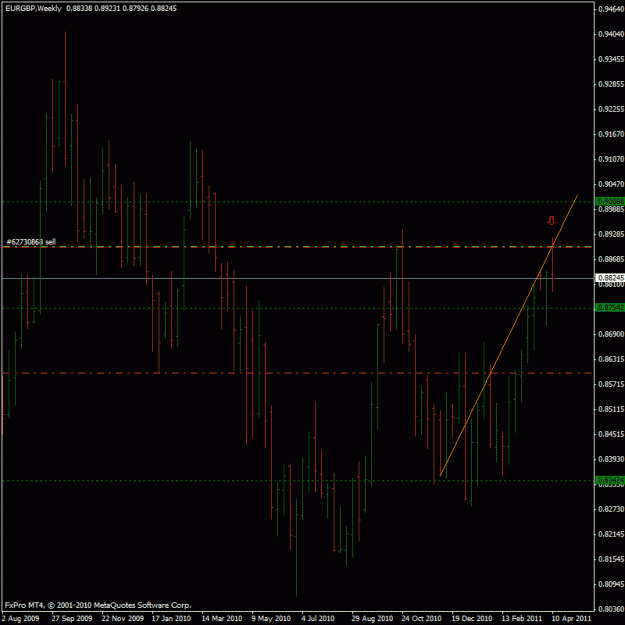Click price scale label 0.89285
The width and height of the screenshot is (625, 625).
tap(611, 234)
